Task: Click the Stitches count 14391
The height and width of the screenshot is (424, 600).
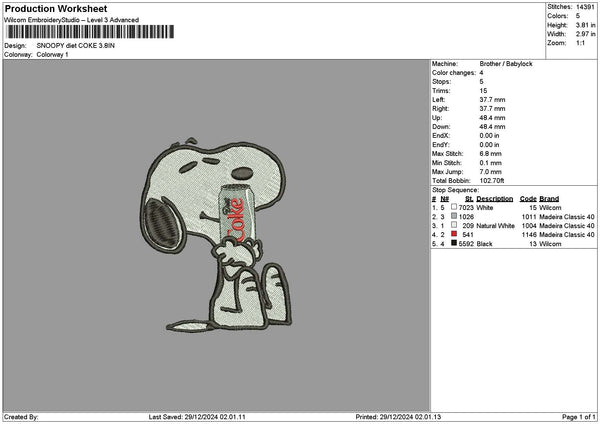Action: click(x=585, y=7)
